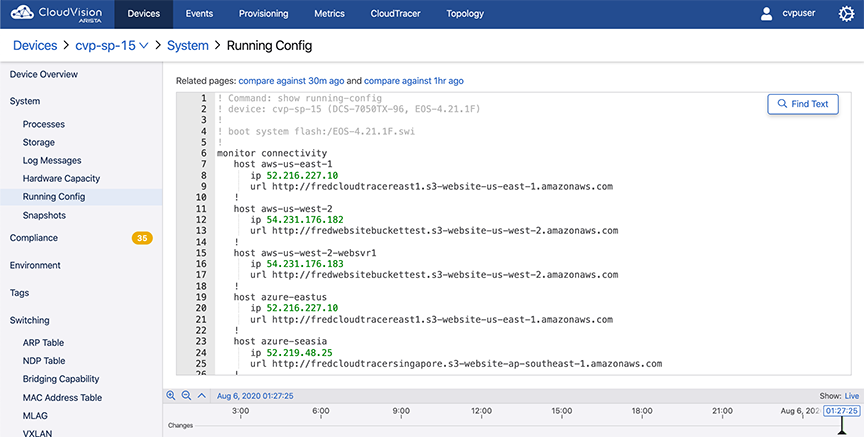864x437 pixels.
Task: Zoom in on the timeline
Action: point(171,395)
